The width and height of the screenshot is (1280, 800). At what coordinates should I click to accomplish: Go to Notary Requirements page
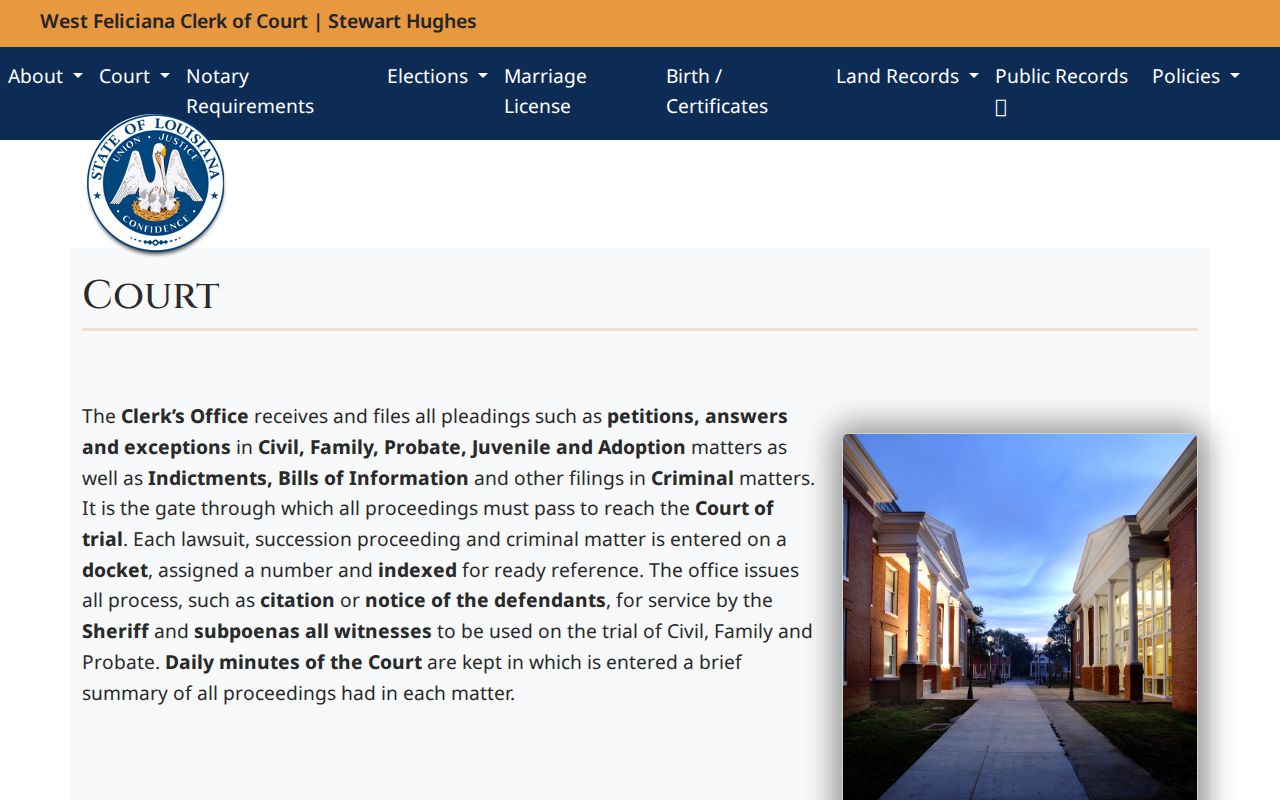point(250,91)
